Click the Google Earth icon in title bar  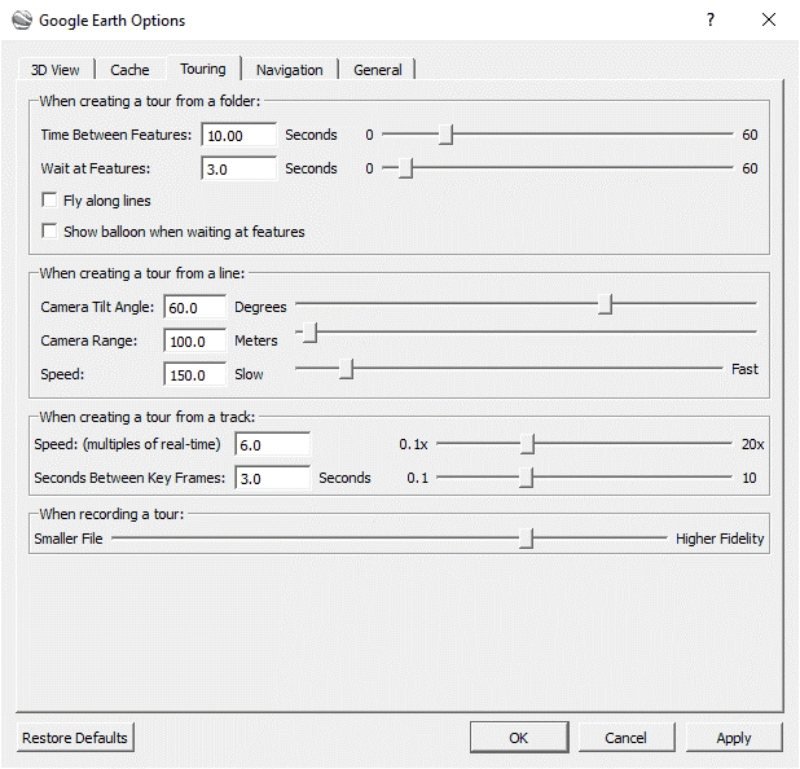(x=22, y=20)
